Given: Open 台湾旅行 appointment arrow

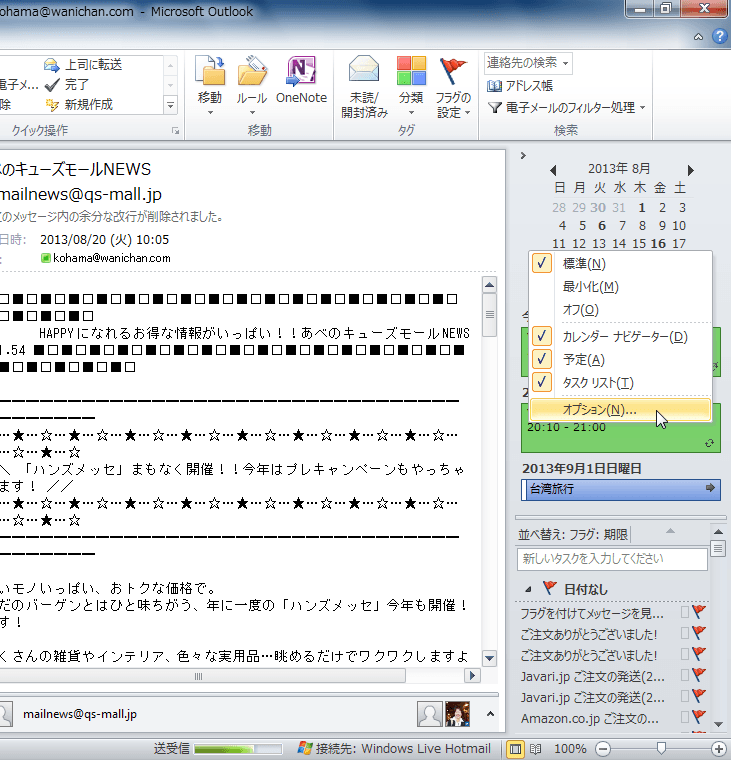Looking at the screenshot, I should click(x=710, y=488).
